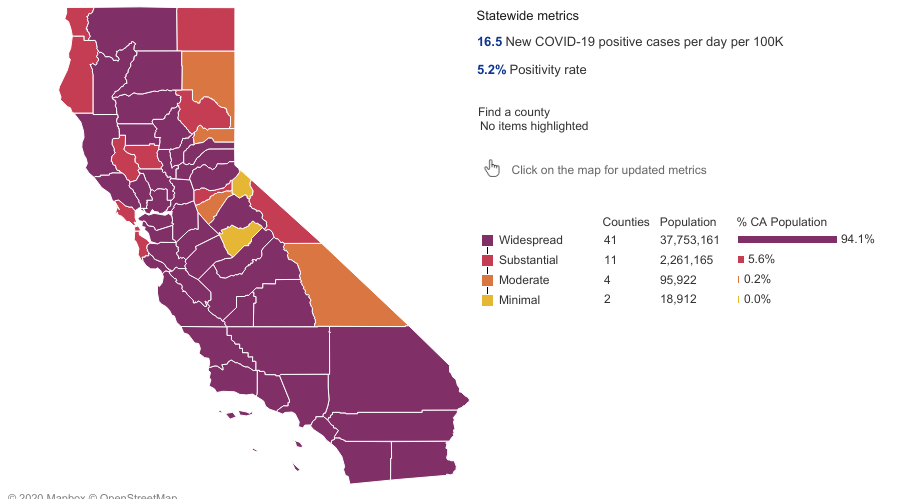919x499 pixels.
Task: Click the 5.6% red population bar
Action: coord(741,260)
